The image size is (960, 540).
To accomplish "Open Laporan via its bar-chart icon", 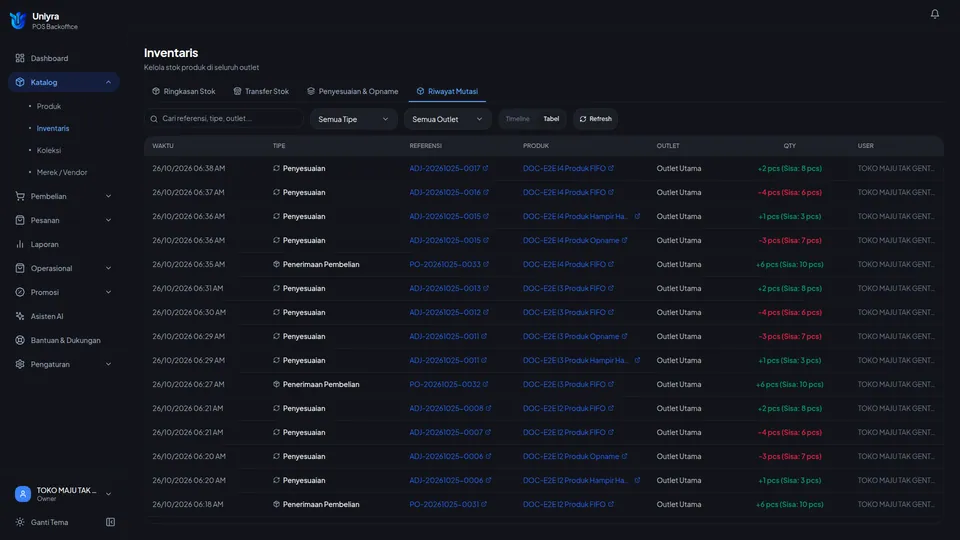I will point(20,244).
